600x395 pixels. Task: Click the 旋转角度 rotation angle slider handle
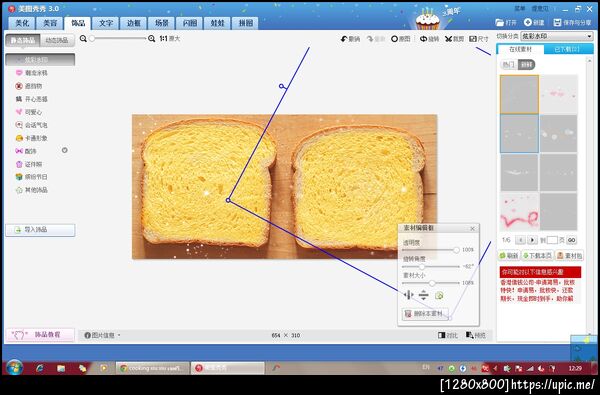click(422, 266)
